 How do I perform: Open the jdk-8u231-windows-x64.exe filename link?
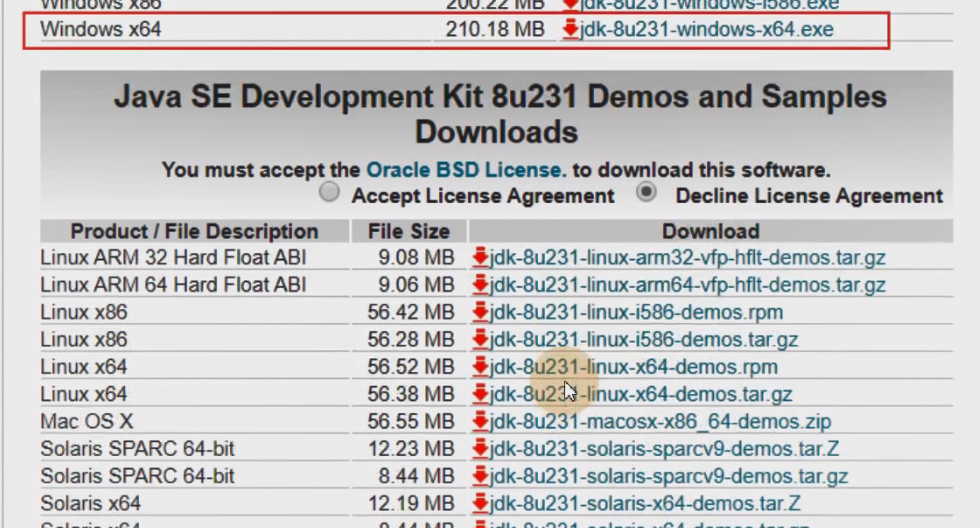point(706,29)
